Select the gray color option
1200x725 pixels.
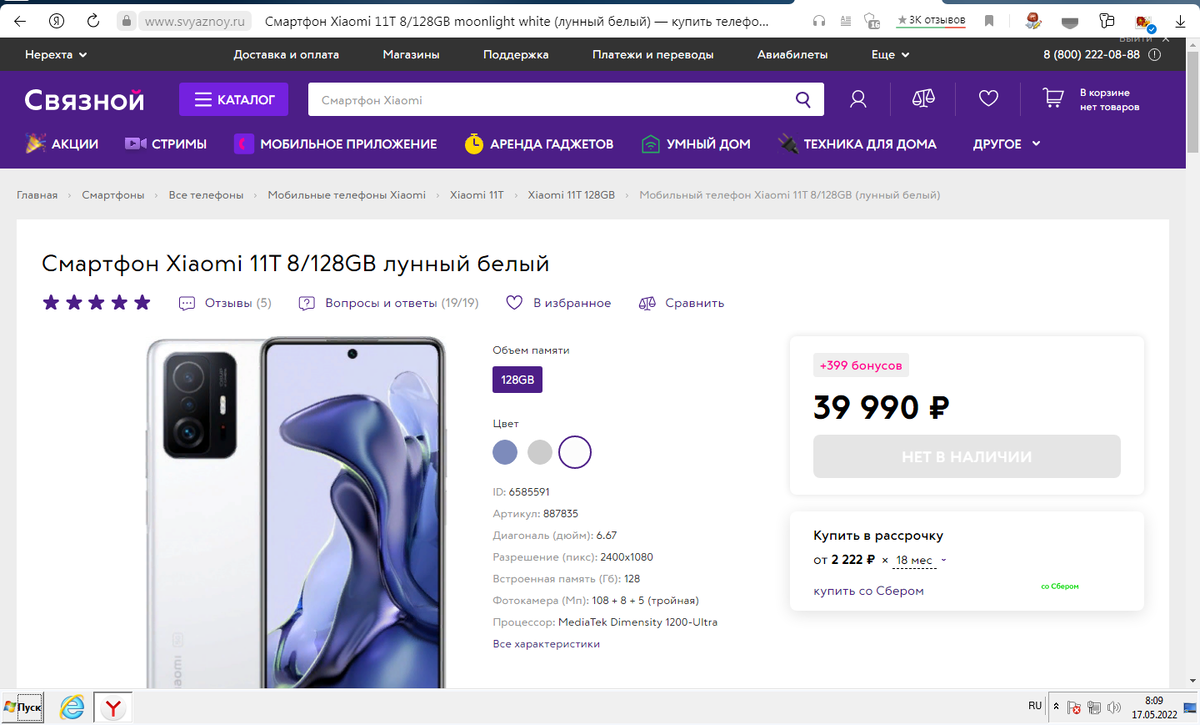coord(540,452)
